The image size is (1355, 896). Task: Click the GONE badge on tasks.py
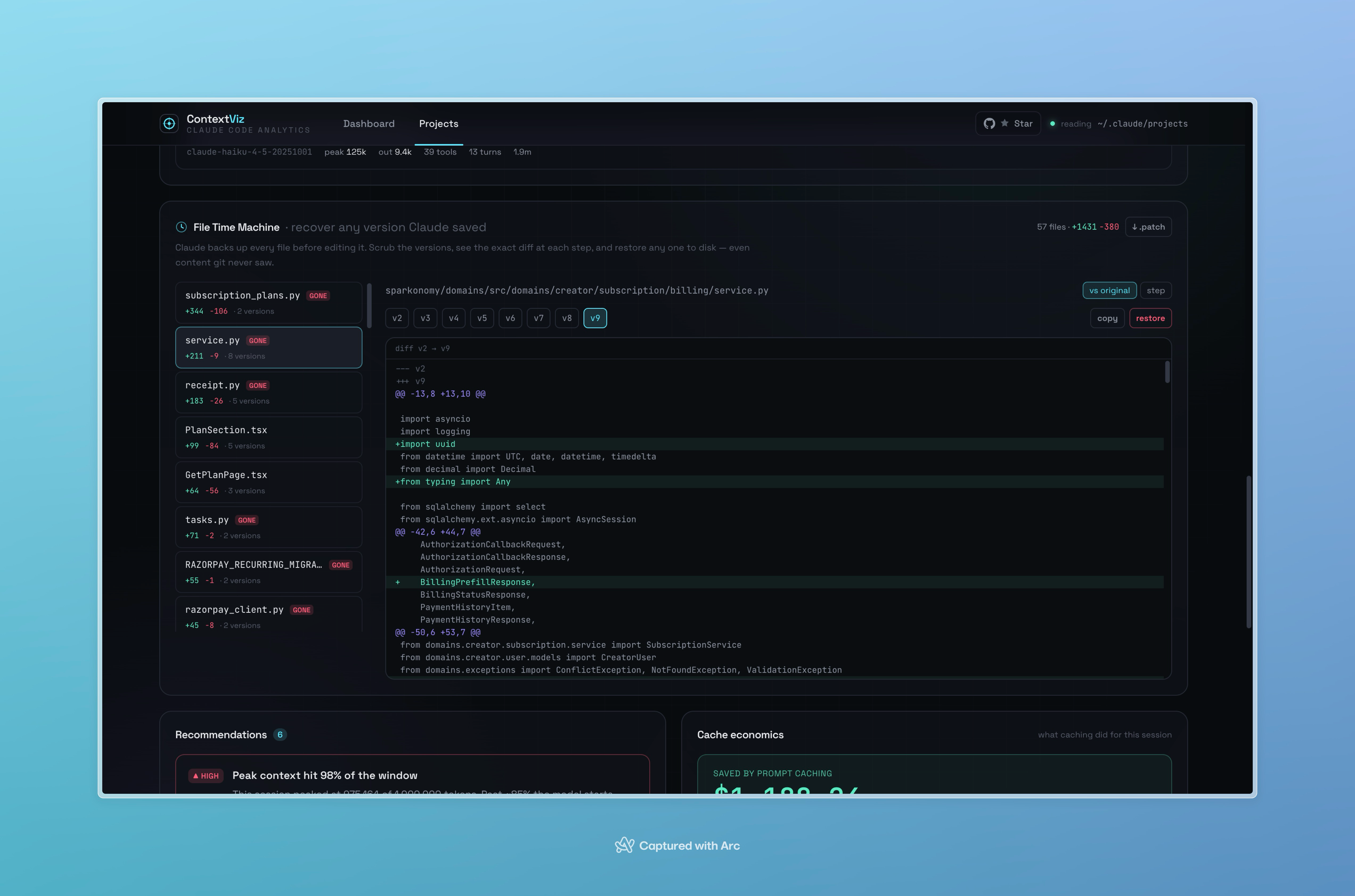coord(247,520)
